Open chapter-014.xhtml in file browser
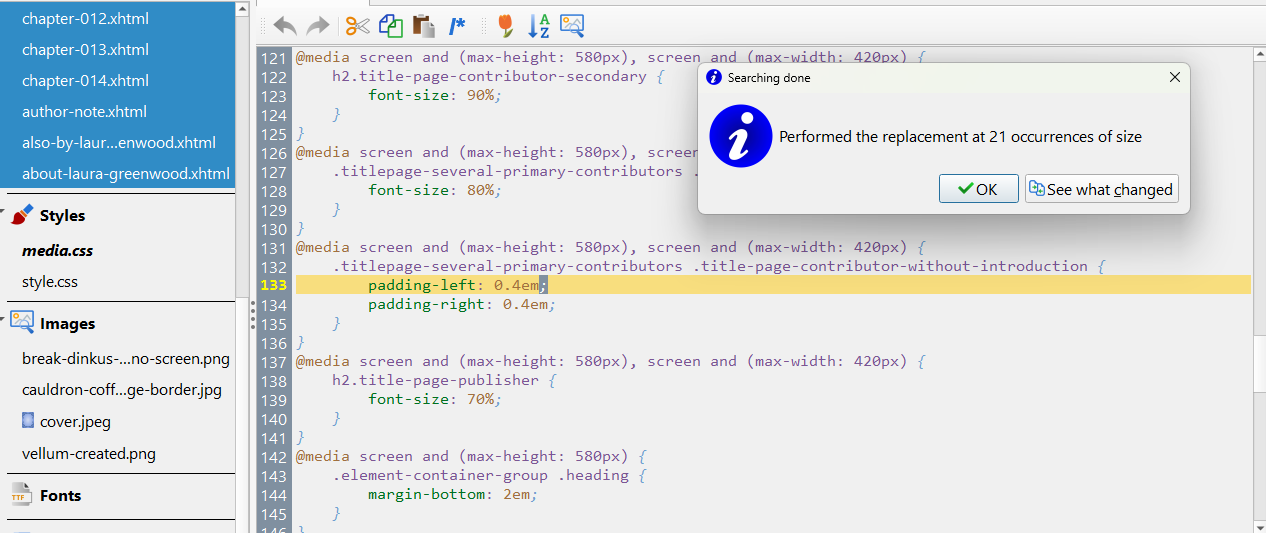 pos(85,80)
